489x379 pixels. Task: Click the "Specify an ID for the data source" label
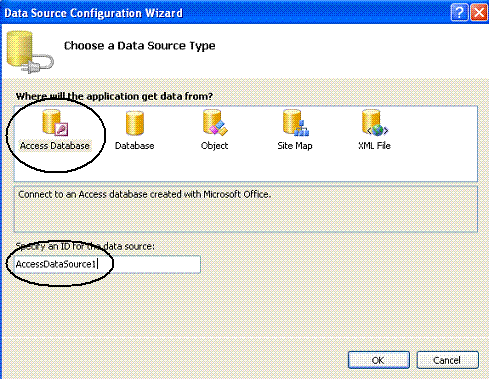tap(85, 246)
